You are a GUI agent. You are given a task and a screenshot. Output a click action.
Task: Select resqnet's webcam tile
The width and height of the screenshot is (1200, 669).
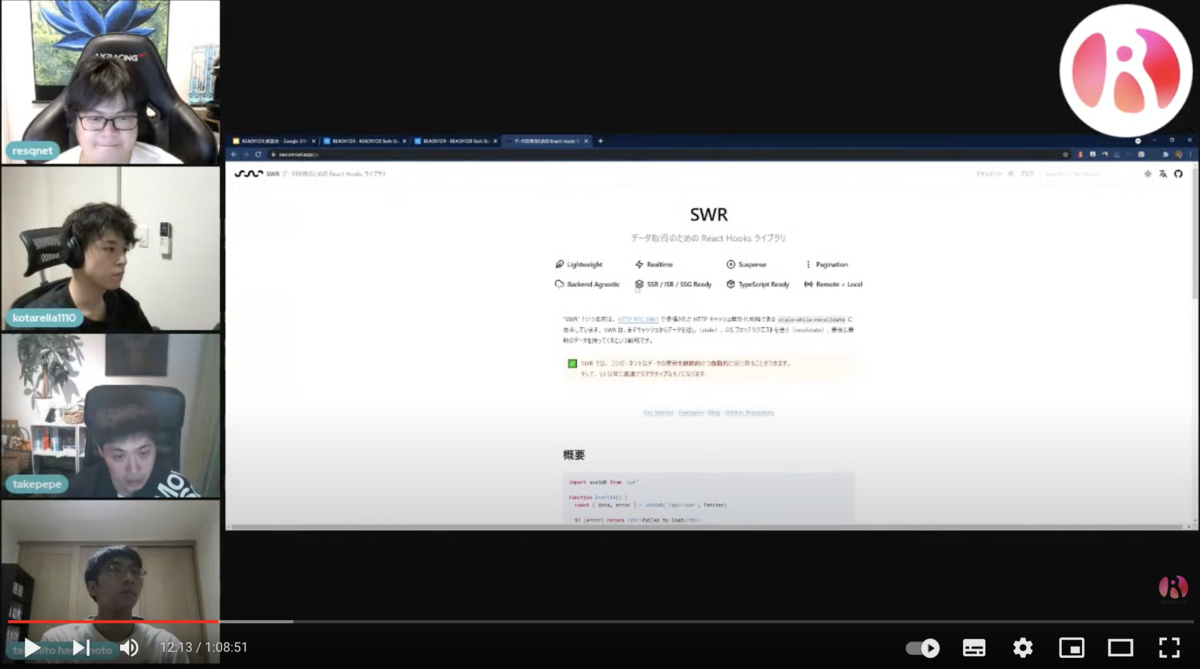coord(110,82)
